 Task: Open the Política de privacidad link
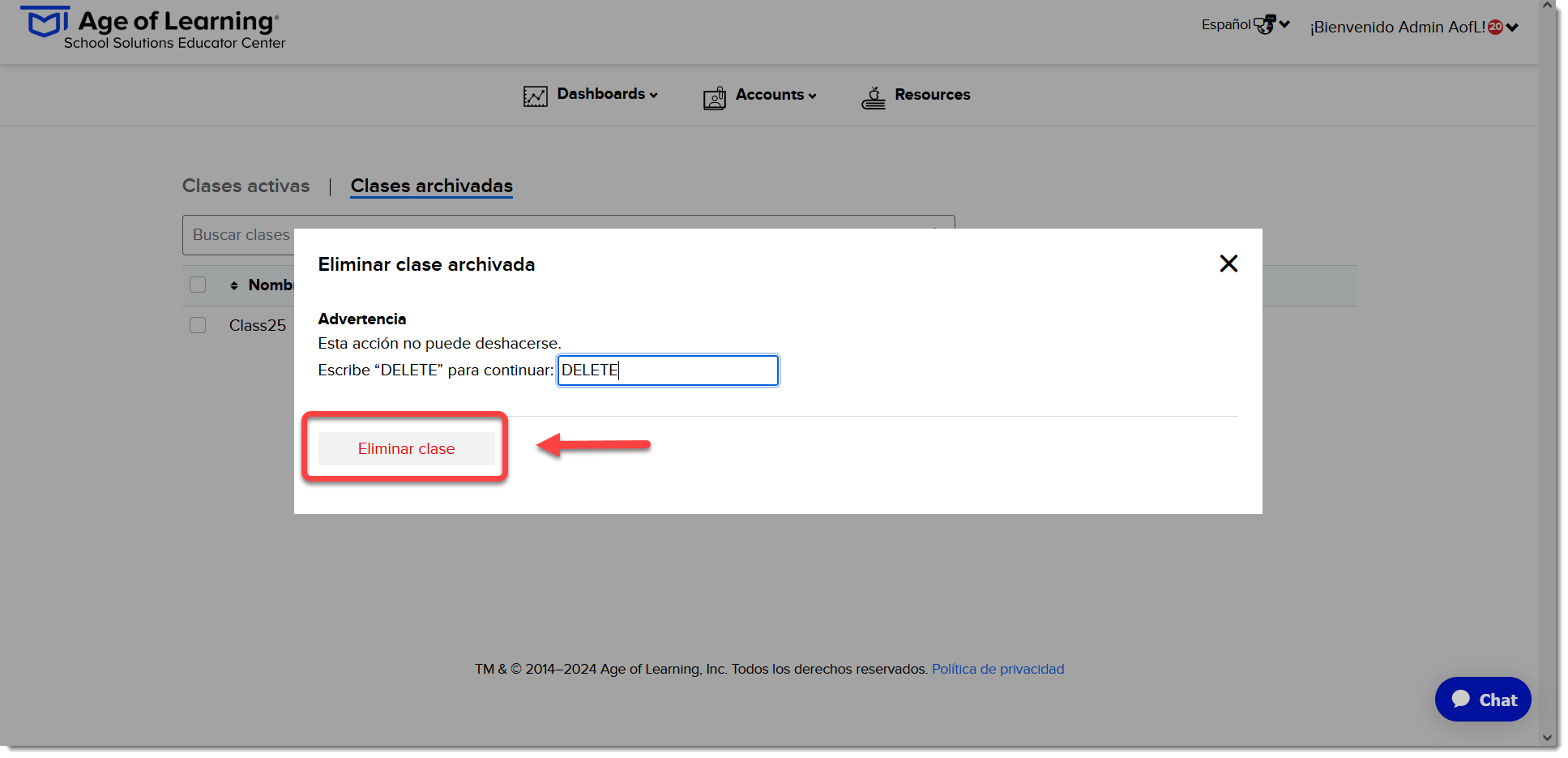coord(998,669)
